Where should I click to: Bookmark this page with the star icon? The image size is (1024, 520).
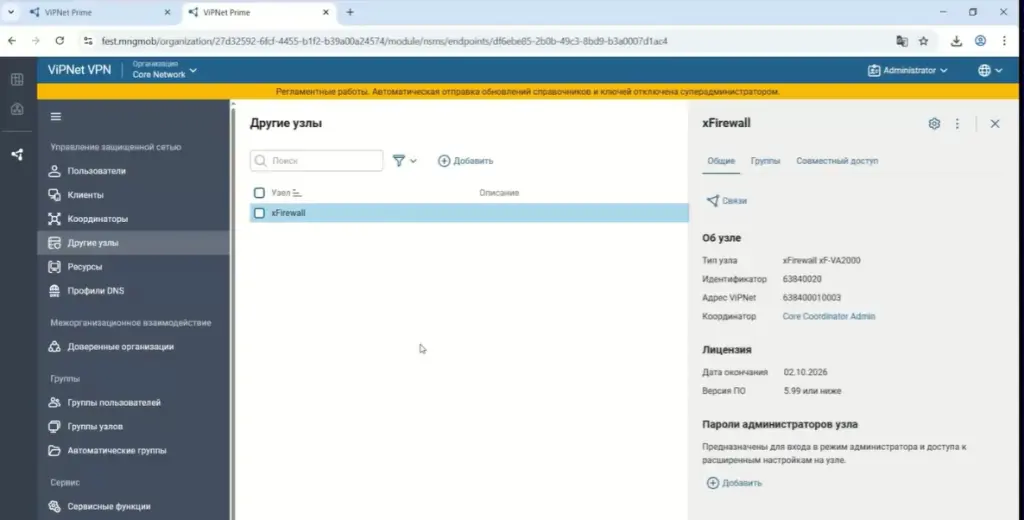tap(923, 41)
